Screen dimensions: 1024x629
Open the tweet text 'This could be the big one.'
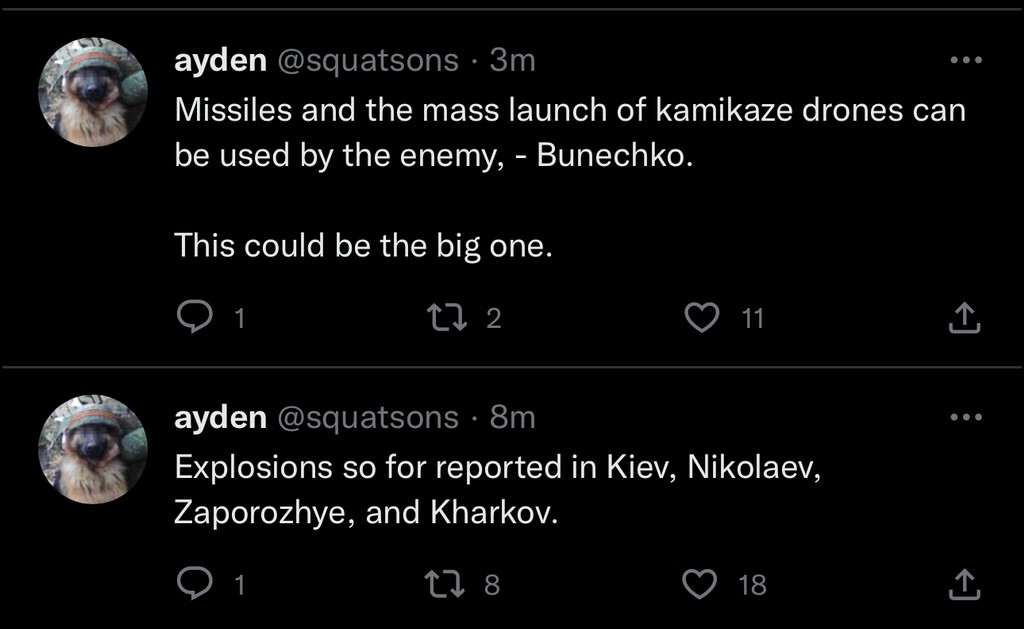click(x=363, y=246)
